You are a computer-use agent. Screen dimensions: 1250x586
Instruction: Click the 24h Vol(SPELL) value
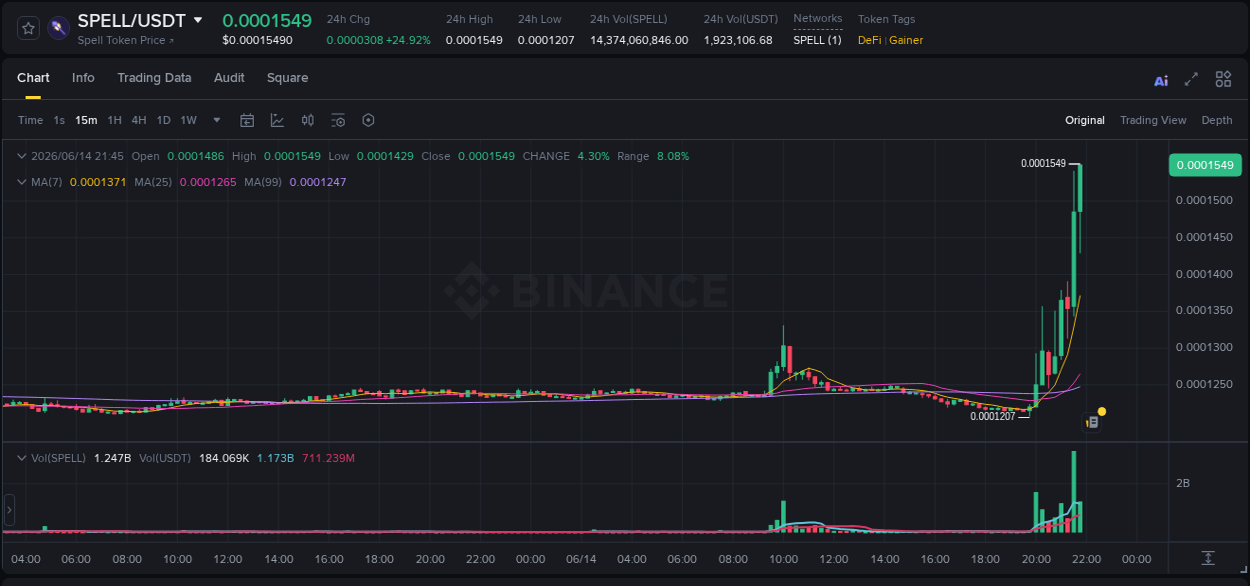point(639,40)
